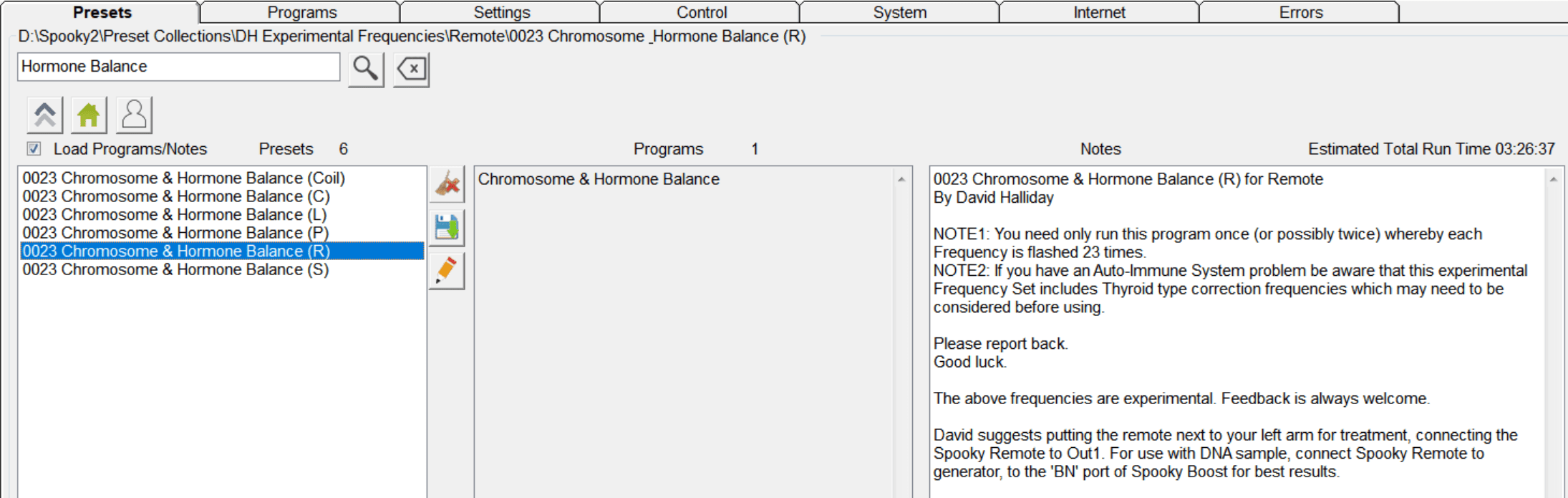1568x498 pixels.
Task: Edit the preset using pencil icon
Action: click(447, 271)
